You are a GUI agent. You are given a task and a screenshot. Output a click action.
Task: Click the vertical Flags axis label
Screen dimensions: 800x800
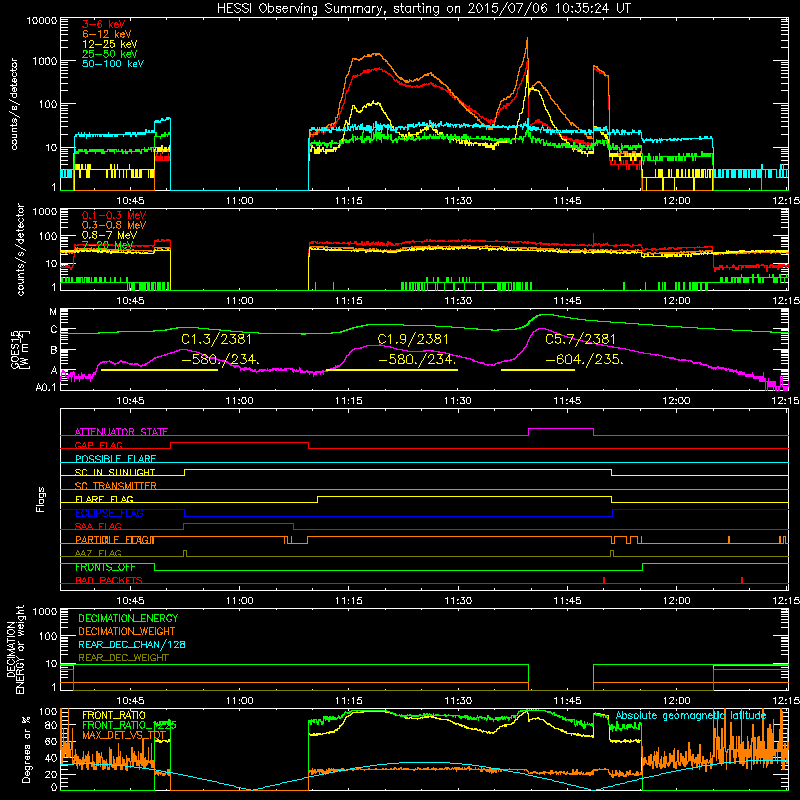40,499
